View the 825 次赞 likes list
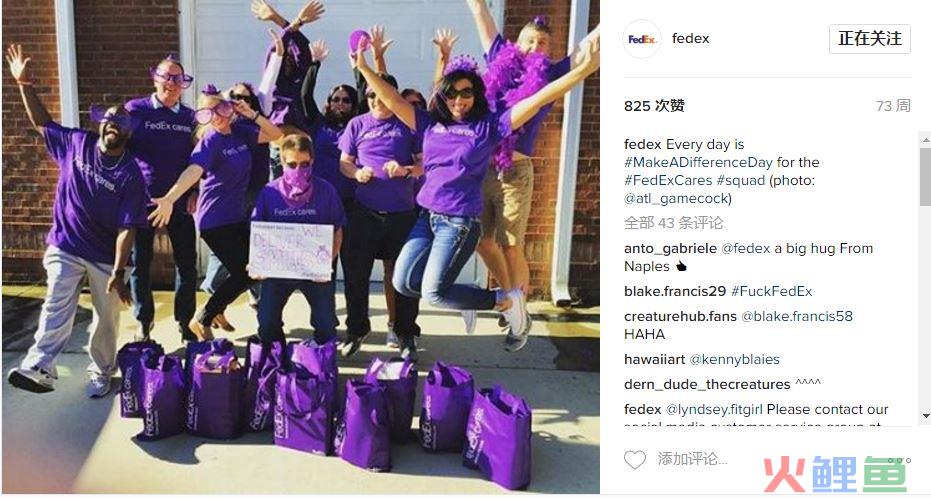This screenshot has width=931, height=498. 654,106
